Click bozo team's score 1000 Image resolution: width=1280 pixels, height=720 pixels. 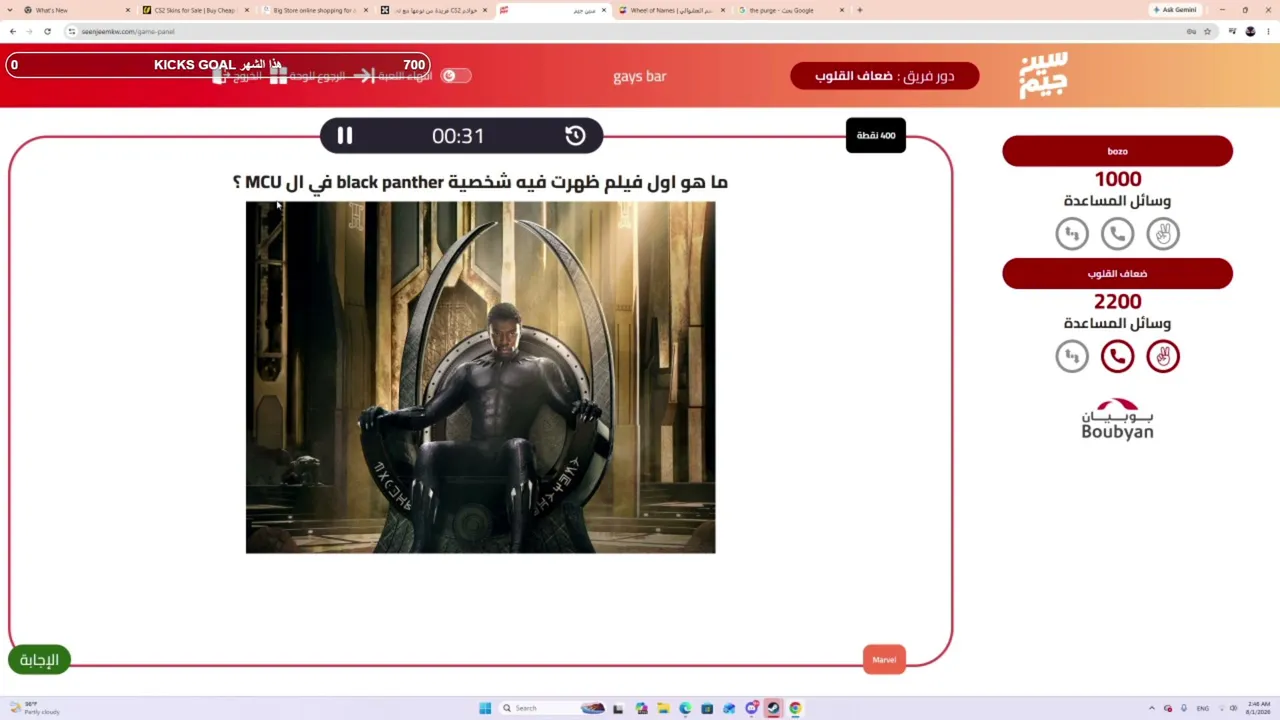1117,179
